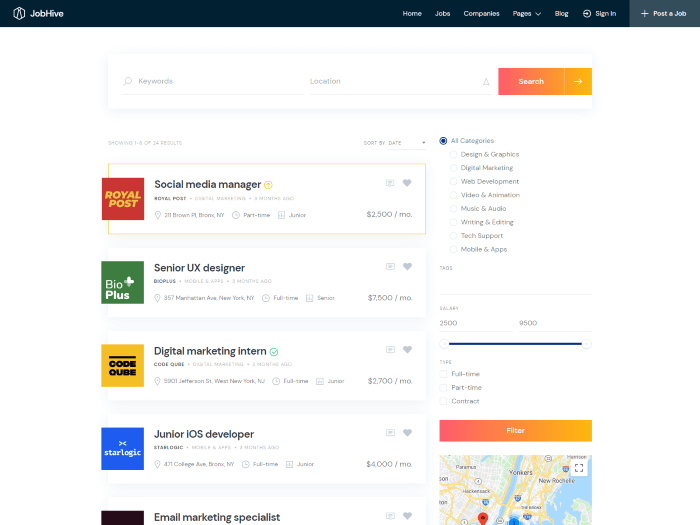Click the blue cluster marker on map
Viewport: 700px width, 525px height.
click(x=514, y=521)
